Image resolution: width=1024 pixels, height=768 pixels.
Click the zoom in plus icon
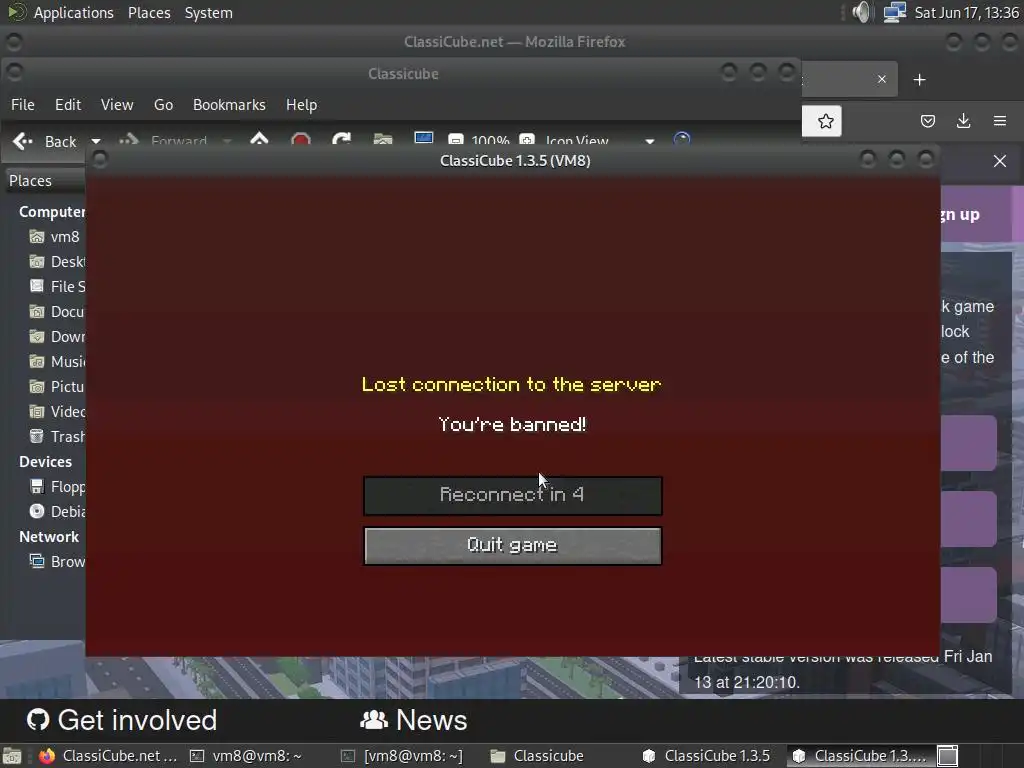click(x=527, y=140)
